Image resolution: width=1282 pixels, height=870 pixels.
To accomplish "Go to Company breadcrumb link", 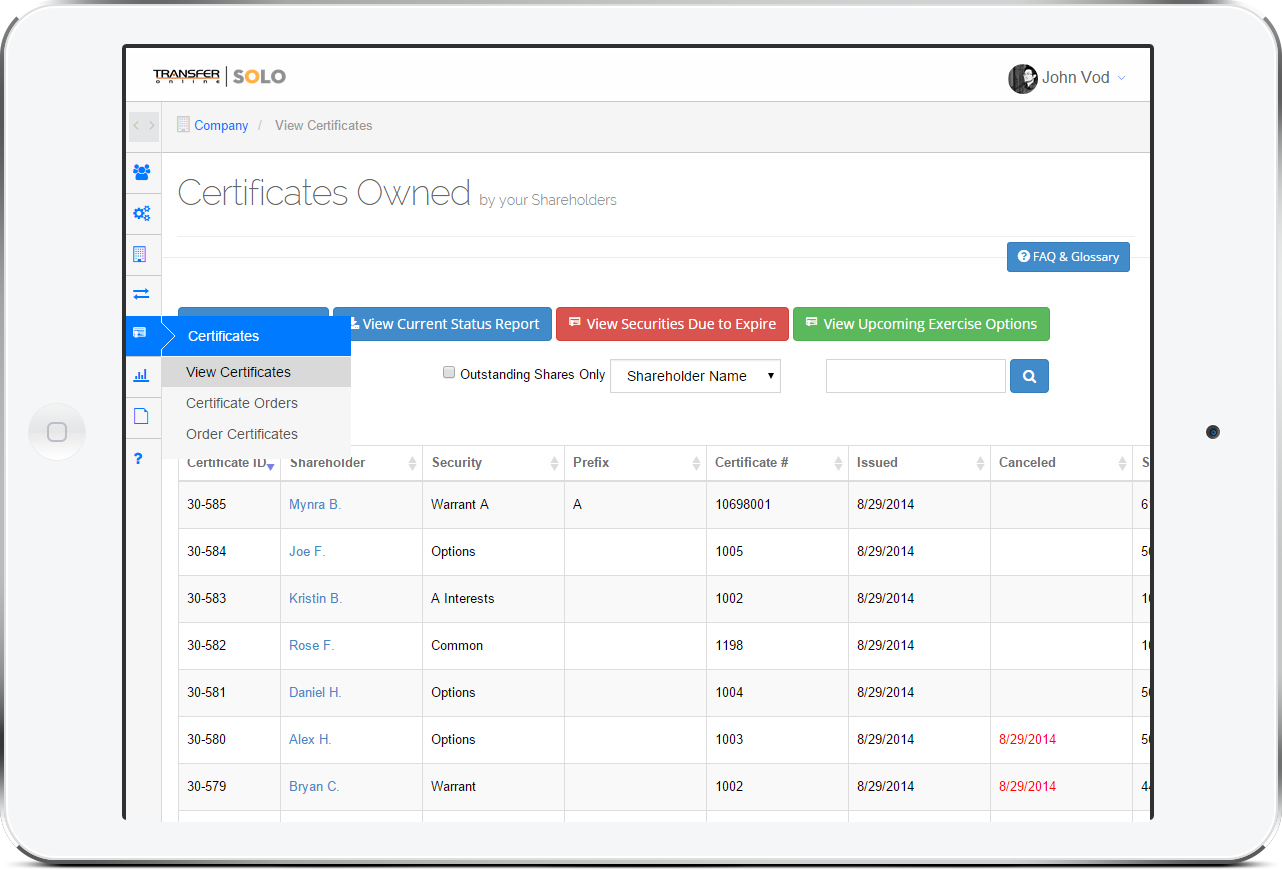I will (x=221, y=125).
